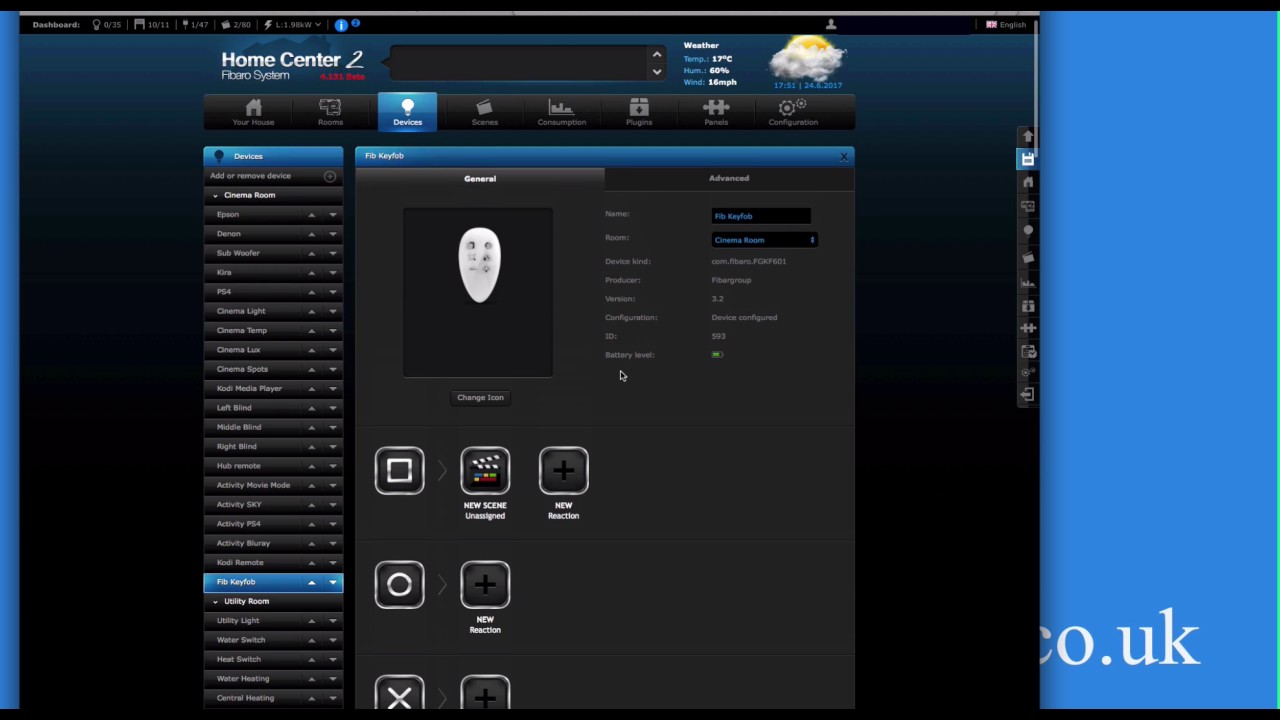Click the weather cloud sun icon
Screen dimensions: 1280x720
coord(806,60)
